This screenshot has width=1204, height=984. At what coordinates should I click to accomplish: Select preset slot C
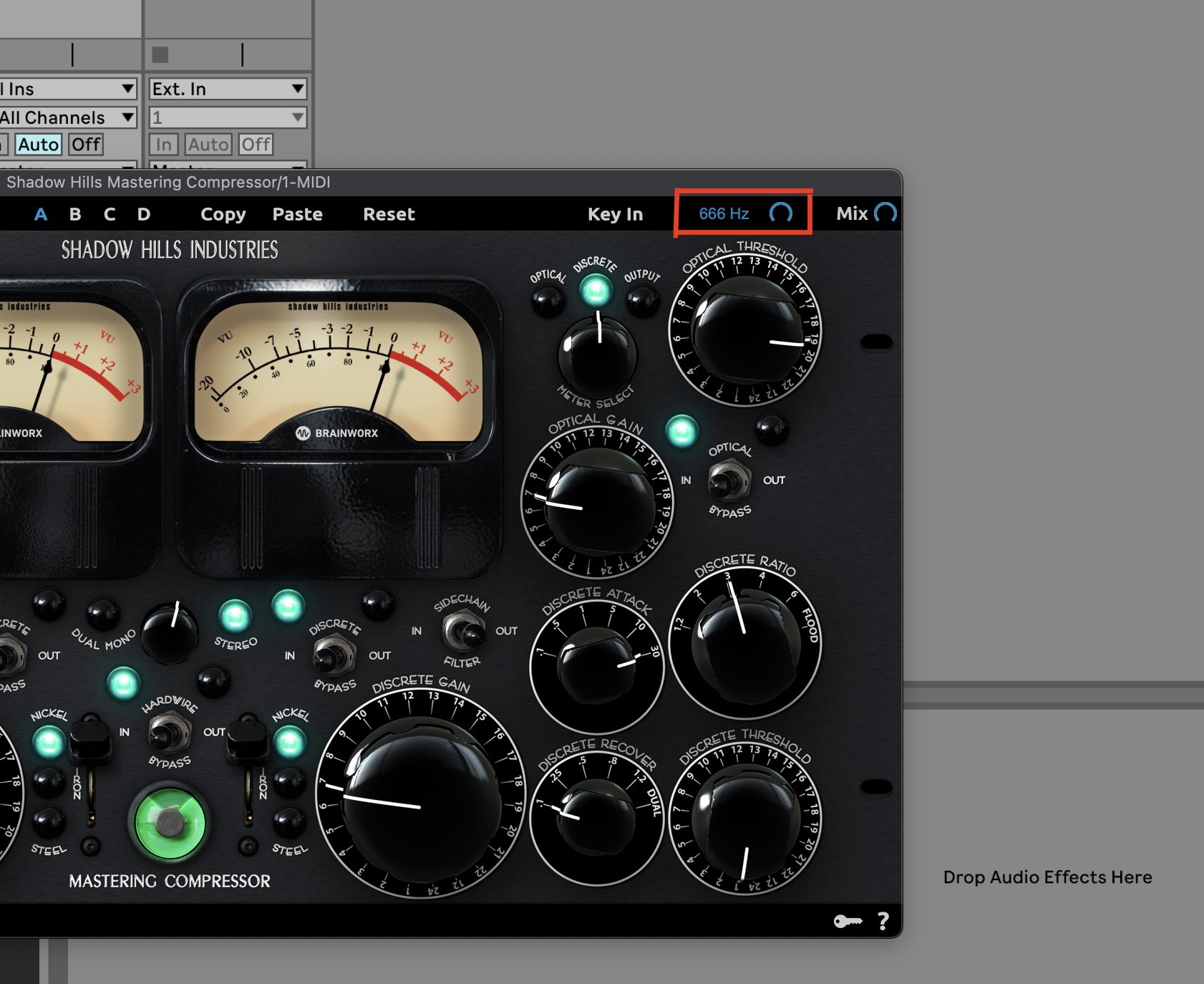click(x=110, y=214)
